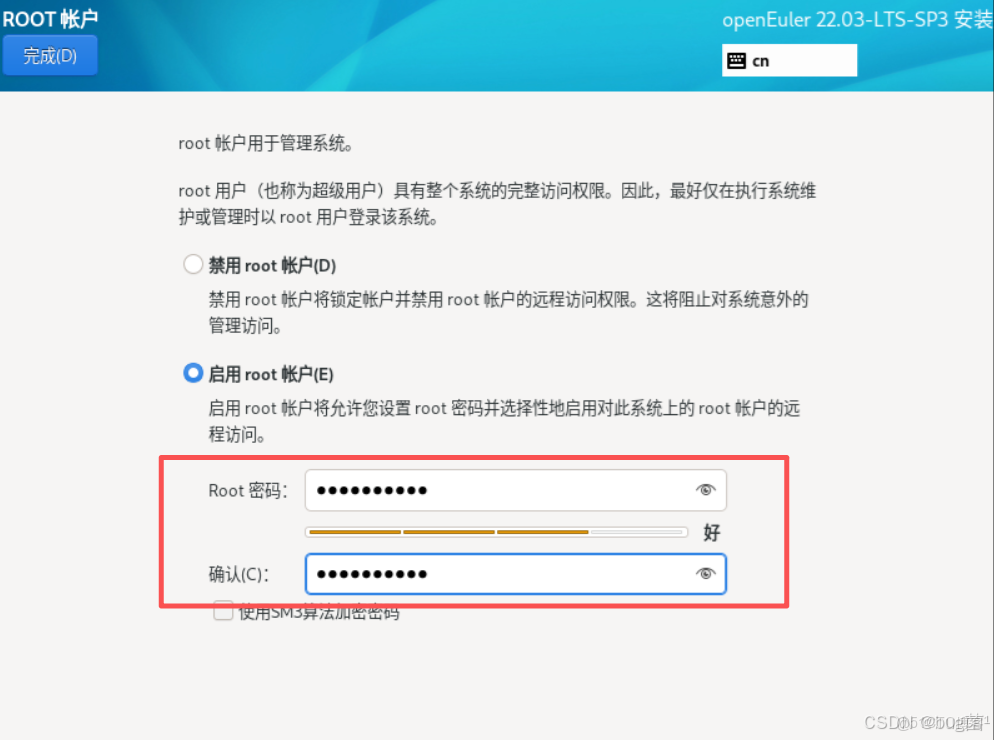The height and width of the screenshot is (740, 994).
Task: Click the keyboard icon beside cn
Action: click(x=736, y=61)
